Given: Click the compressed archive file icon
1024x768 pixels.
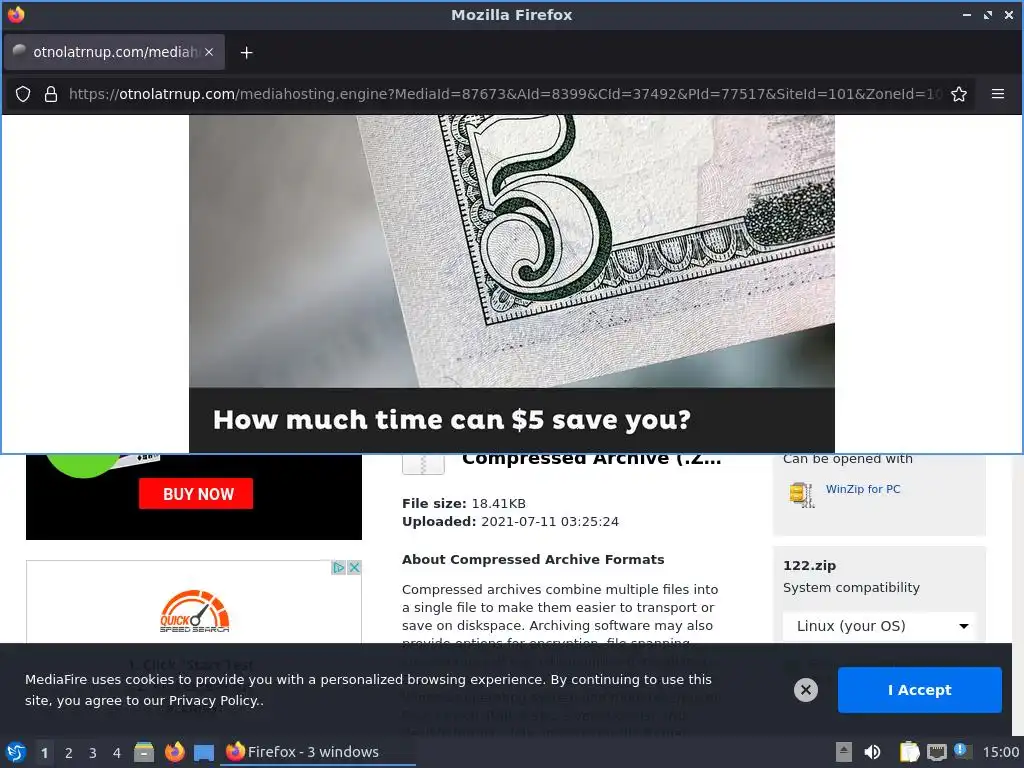Looking at the screenshot, I should click(x=423, y=464).
